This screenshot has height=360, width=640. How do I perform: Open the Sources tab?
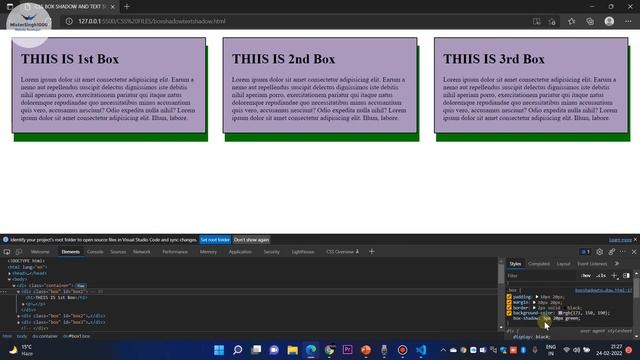(x=118, y=252)
